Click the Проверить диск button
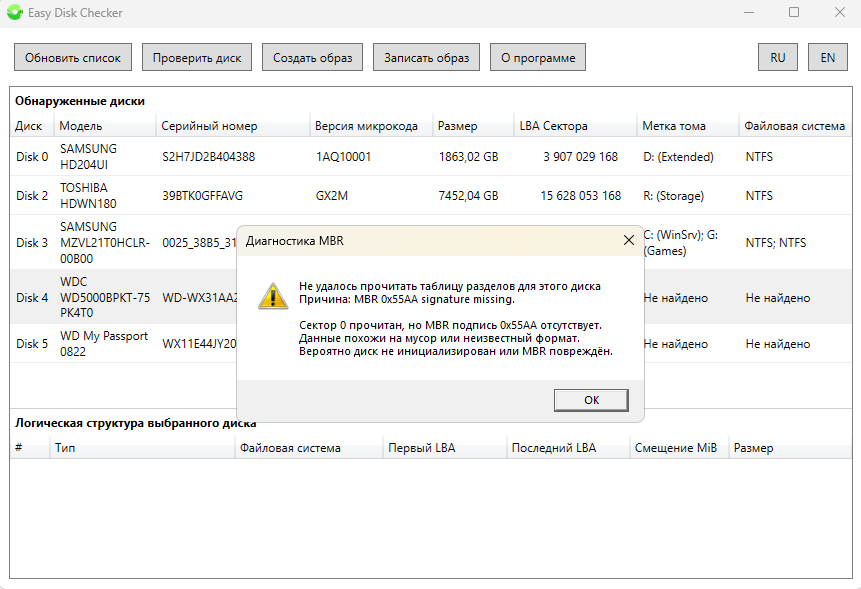The width and height of the screenshot is (861, 589). (197, 58)
